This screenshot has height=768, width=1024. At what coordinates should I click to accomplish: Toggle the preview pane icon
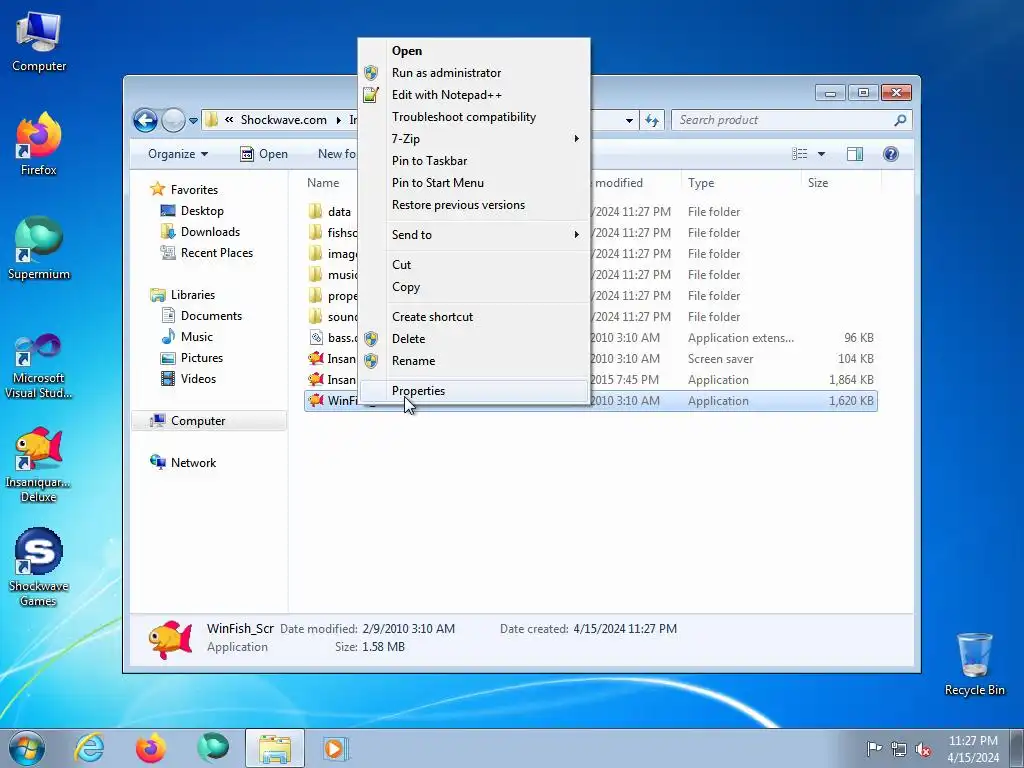(855, 153)
